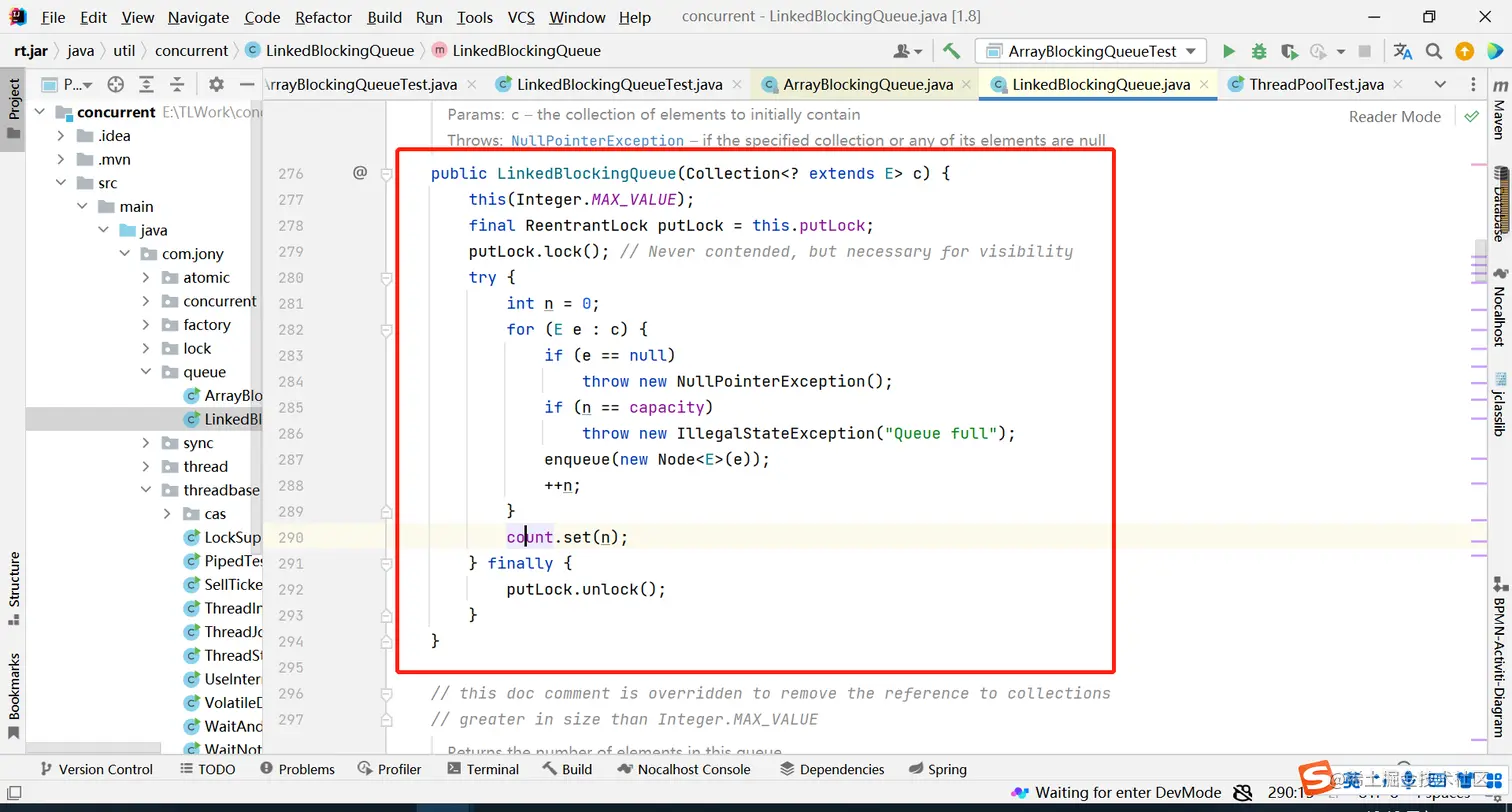Open the Nocalhost side tool window
This screenshot has width=1512, height=812.
click(x=1499, y=308)
